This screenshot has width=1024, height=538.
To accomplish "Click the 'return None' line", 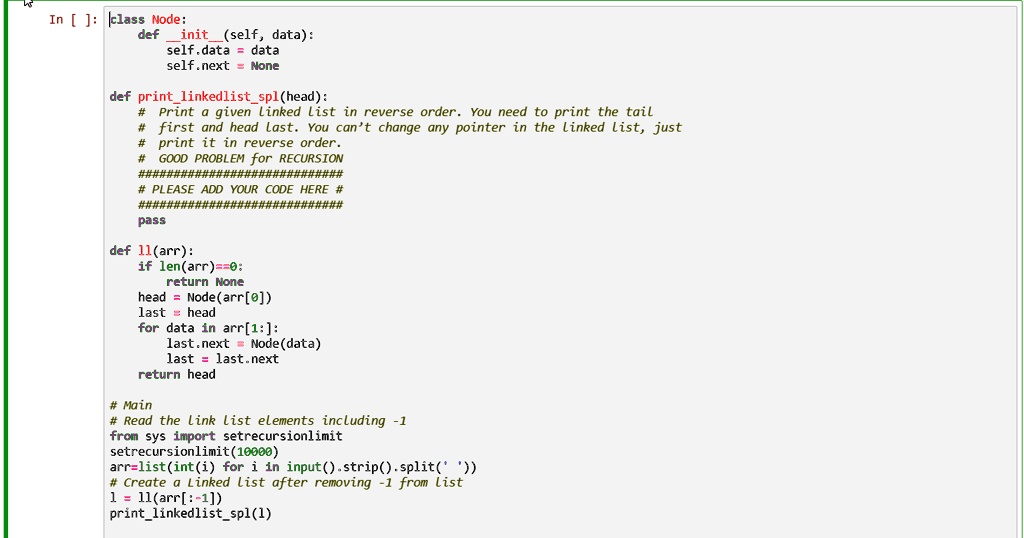I will click(204, 282).
